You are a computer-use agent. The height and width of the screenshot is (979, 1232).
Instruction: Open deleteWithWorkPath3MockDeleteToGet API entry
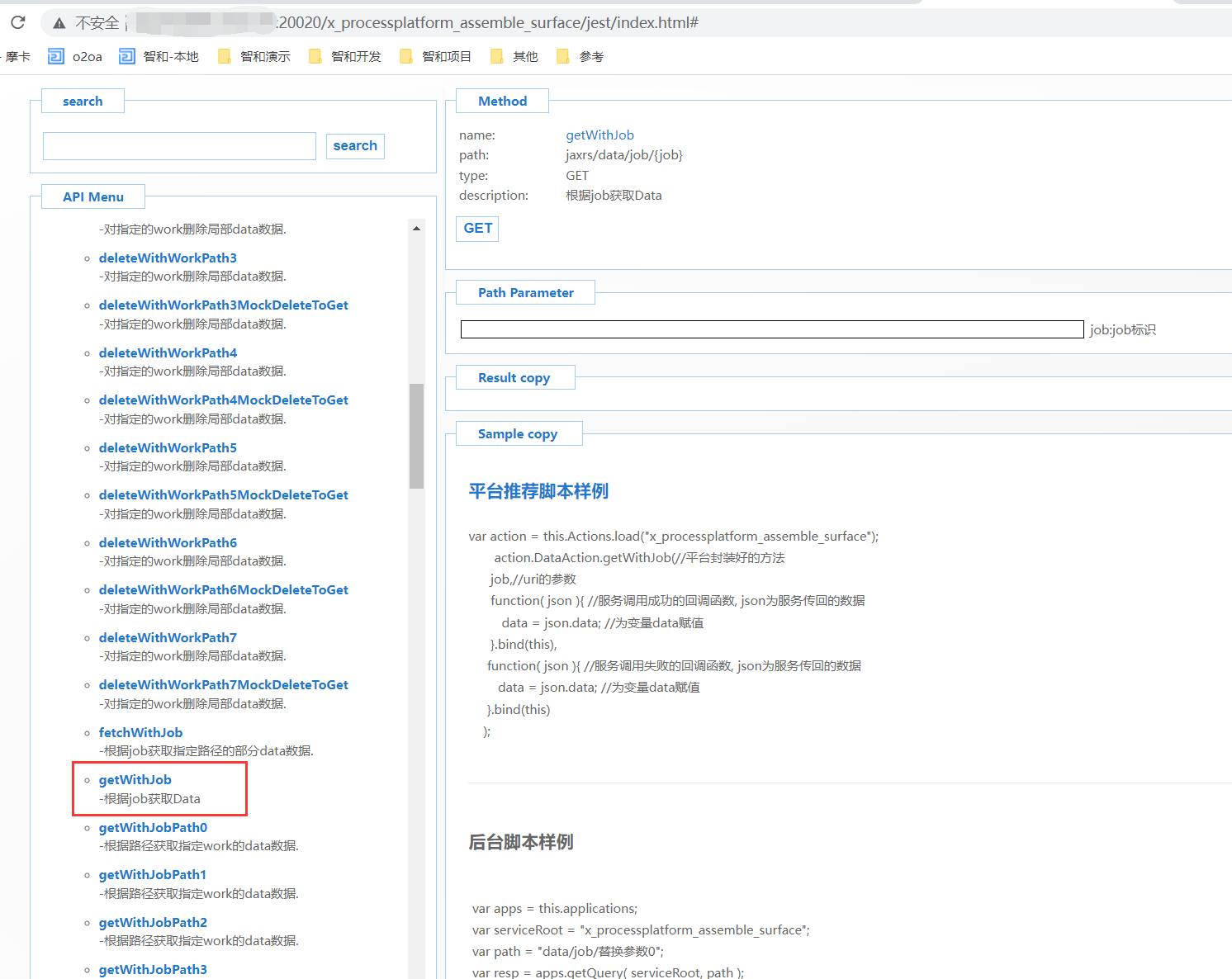(x=224, y=305)
